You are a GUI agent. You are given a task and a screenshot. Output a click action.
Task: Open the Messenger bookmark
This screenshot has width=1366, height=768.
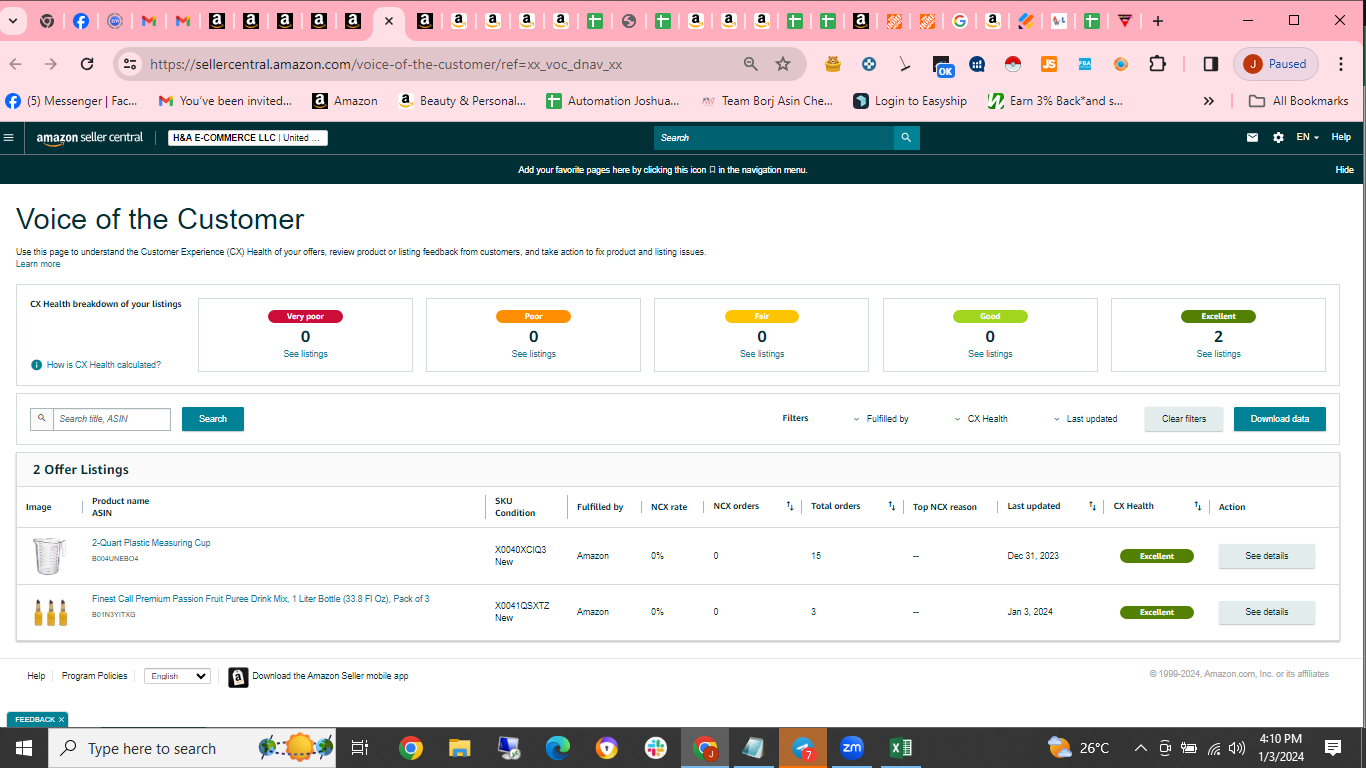[72, 101]
